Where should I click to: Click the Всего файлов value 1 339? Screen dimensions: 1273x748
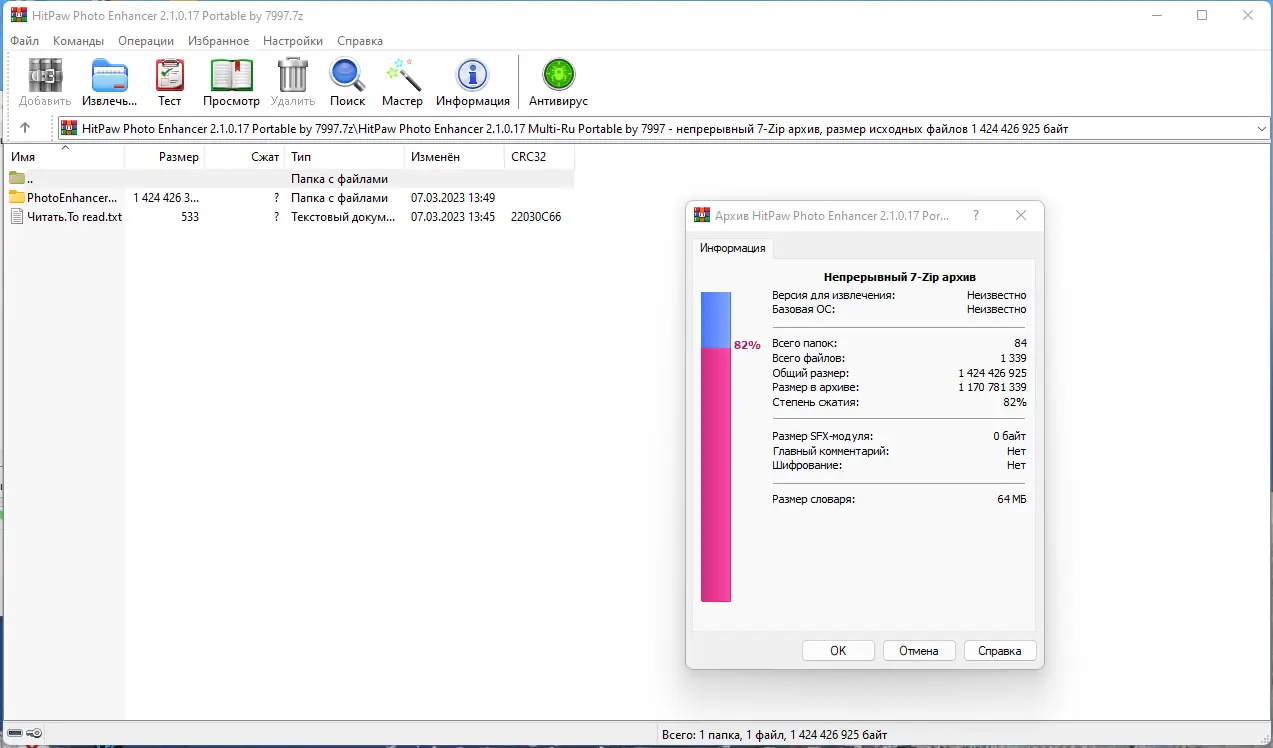point(1013,358)
